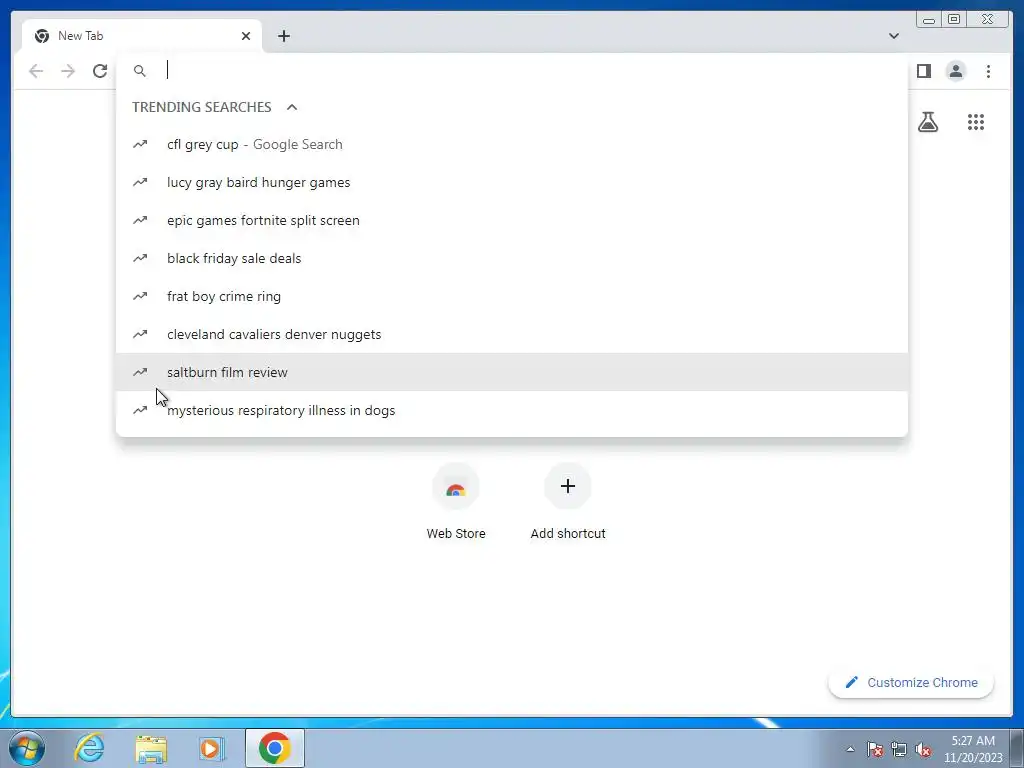This screenshot has height=768, width=1024.
Task: Select suggestion mysterious respiratory illness in dogs
Action: click(x=511, y=410)
